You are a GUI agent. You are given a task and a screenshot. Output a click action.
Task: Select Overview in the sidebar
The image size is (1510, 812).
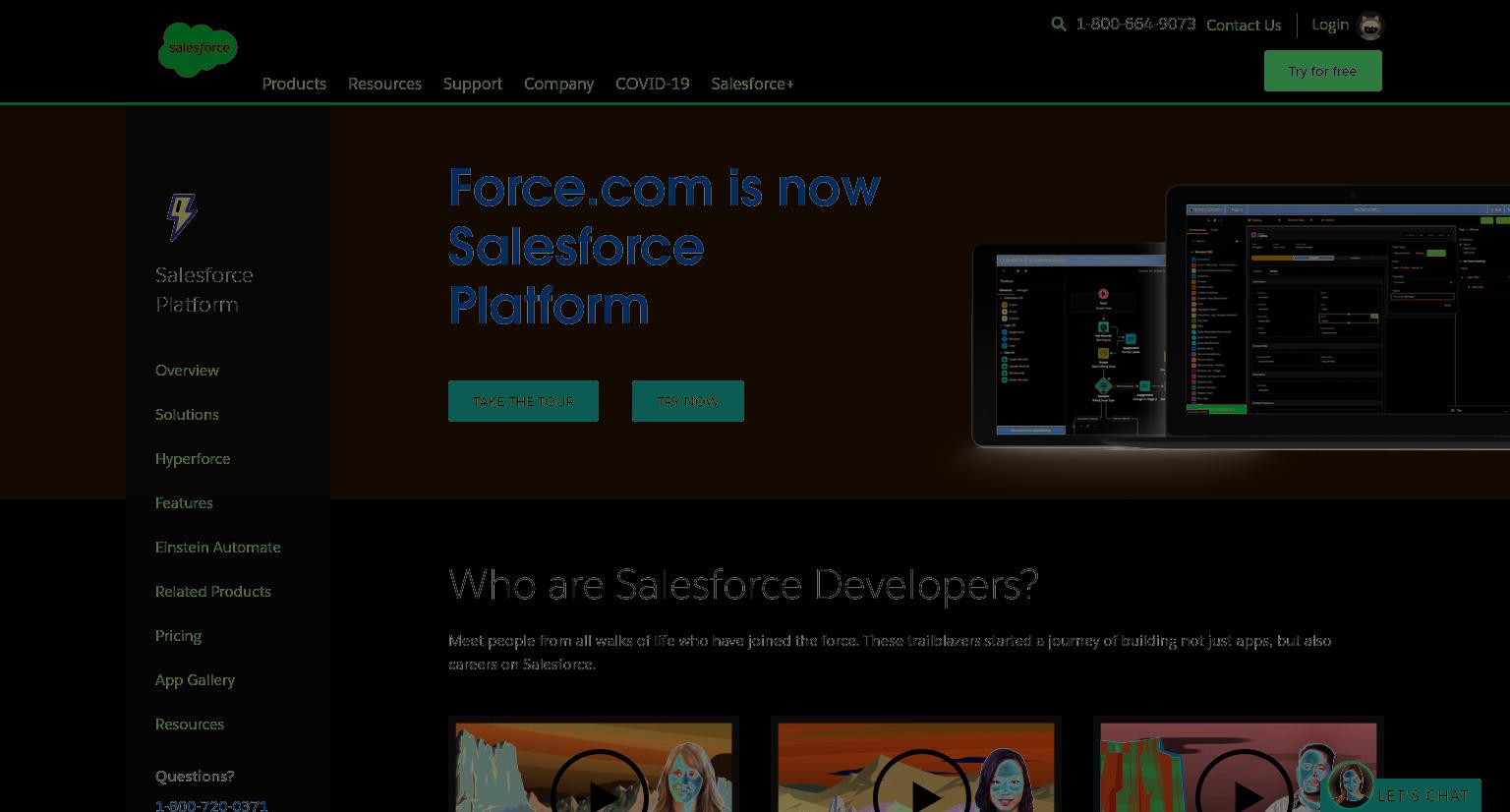point(187,371)
